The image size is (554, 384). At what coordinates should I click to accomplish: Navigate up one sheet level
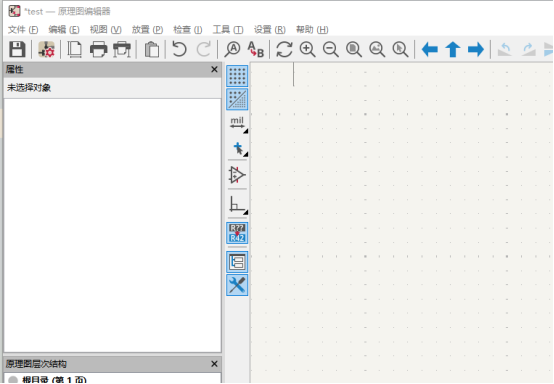pos(453,49)
